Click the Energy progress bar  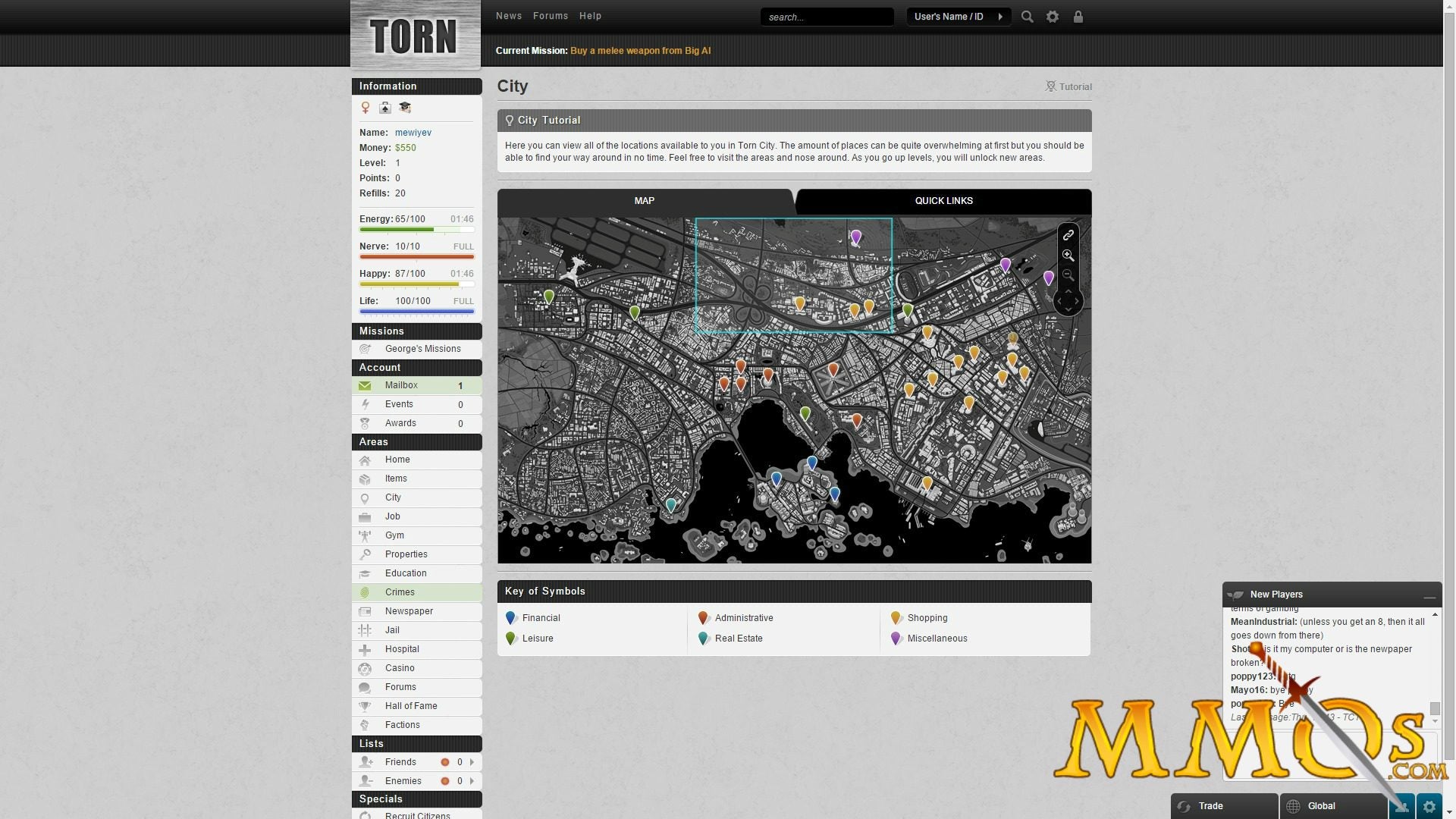pos(416,229)
